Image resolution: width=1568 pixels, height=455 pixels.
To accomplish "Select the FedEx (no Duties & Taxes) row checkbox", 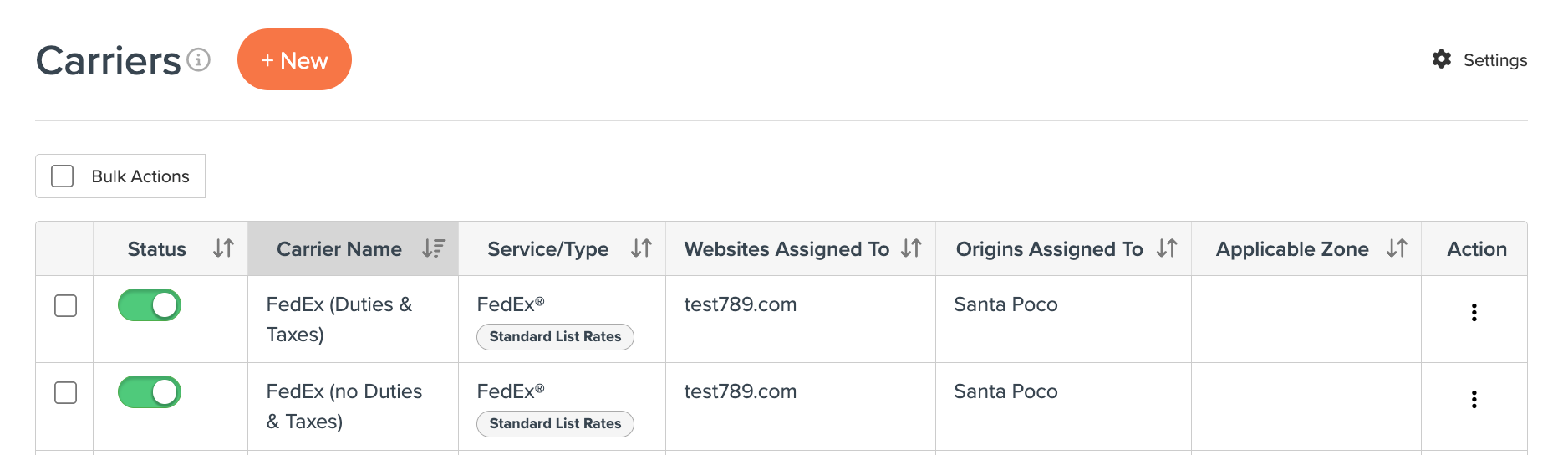I will click(x=65, y=393).
